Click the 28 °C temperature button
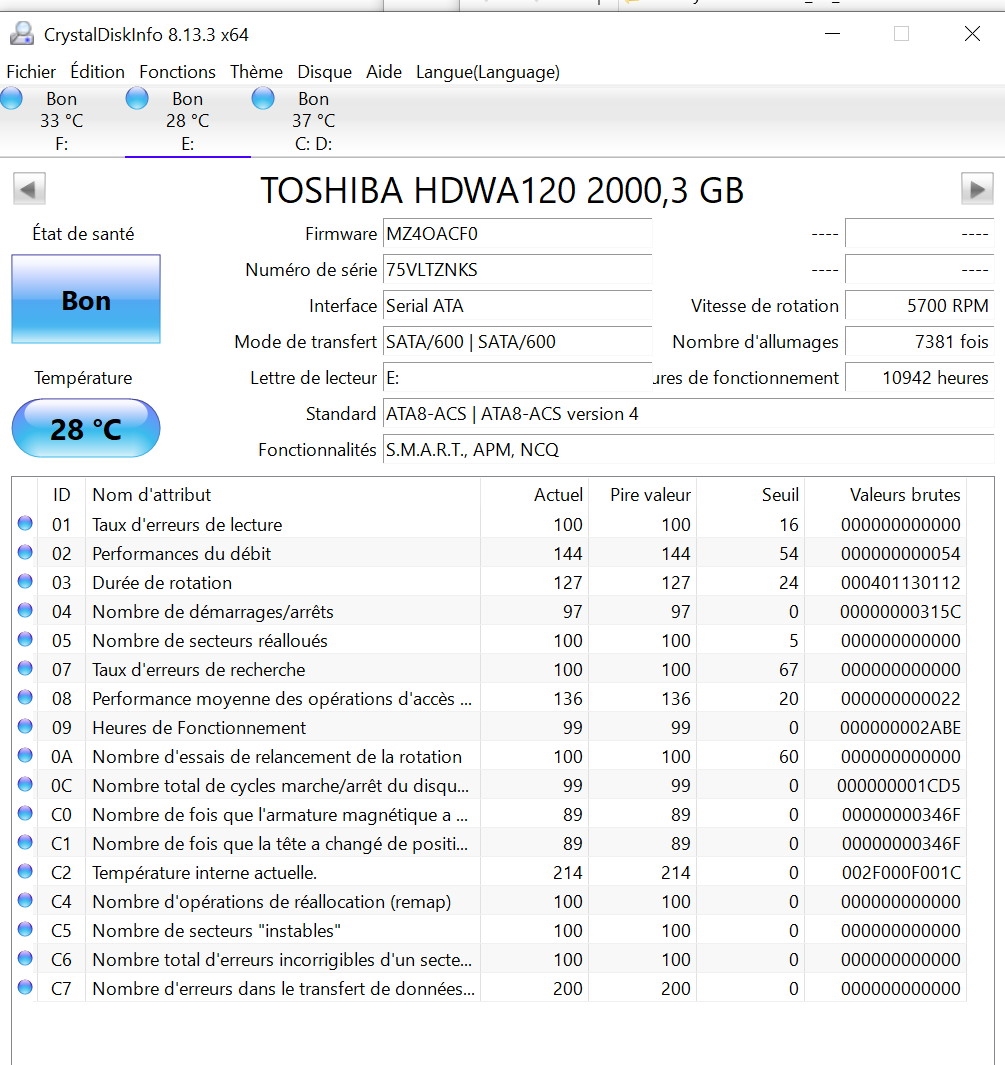Image resolution: width=1005 pixels, height=1065 pixels. click(86, 429)
